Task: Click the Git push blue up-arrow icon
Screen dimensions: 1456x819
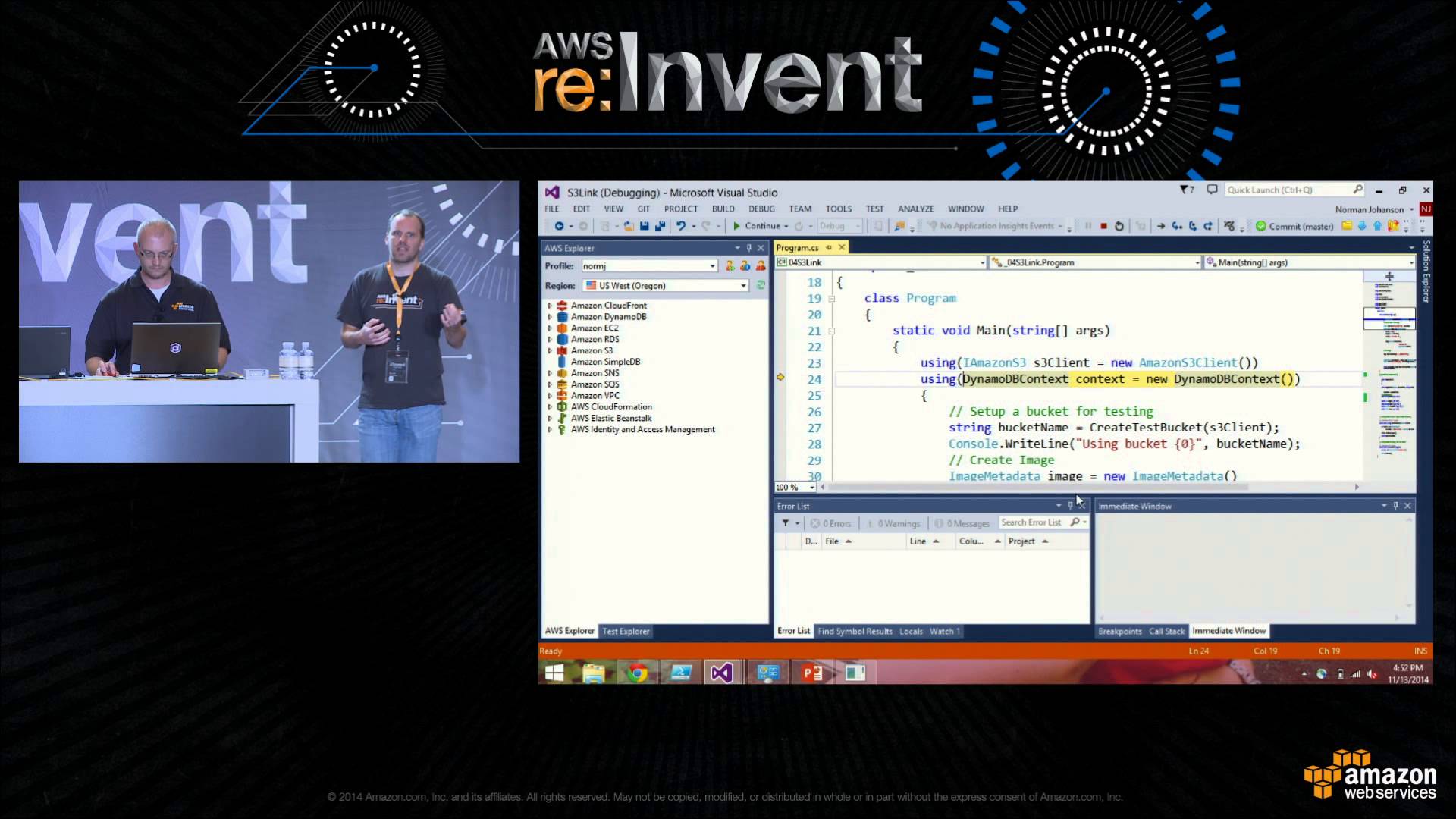Action: [x=1377, y=226]
